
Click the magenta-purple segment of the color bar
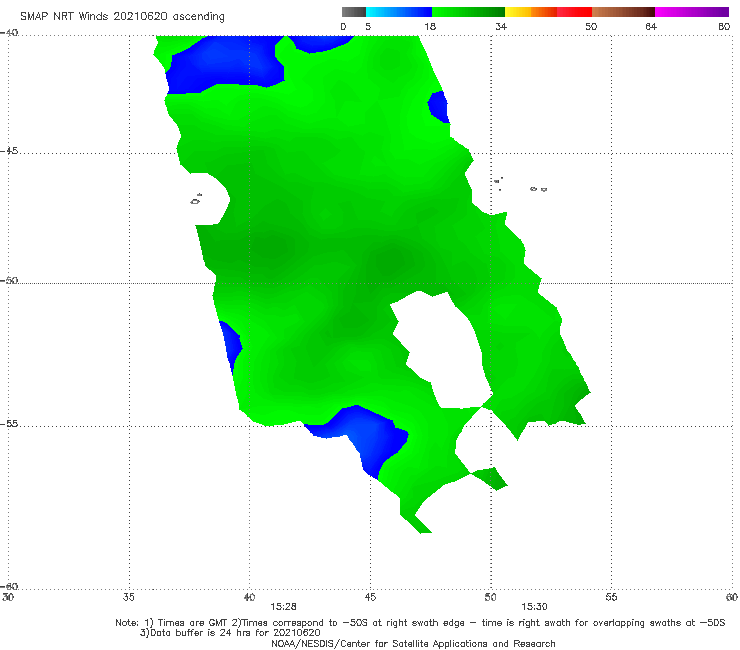(x=692, y=12)
